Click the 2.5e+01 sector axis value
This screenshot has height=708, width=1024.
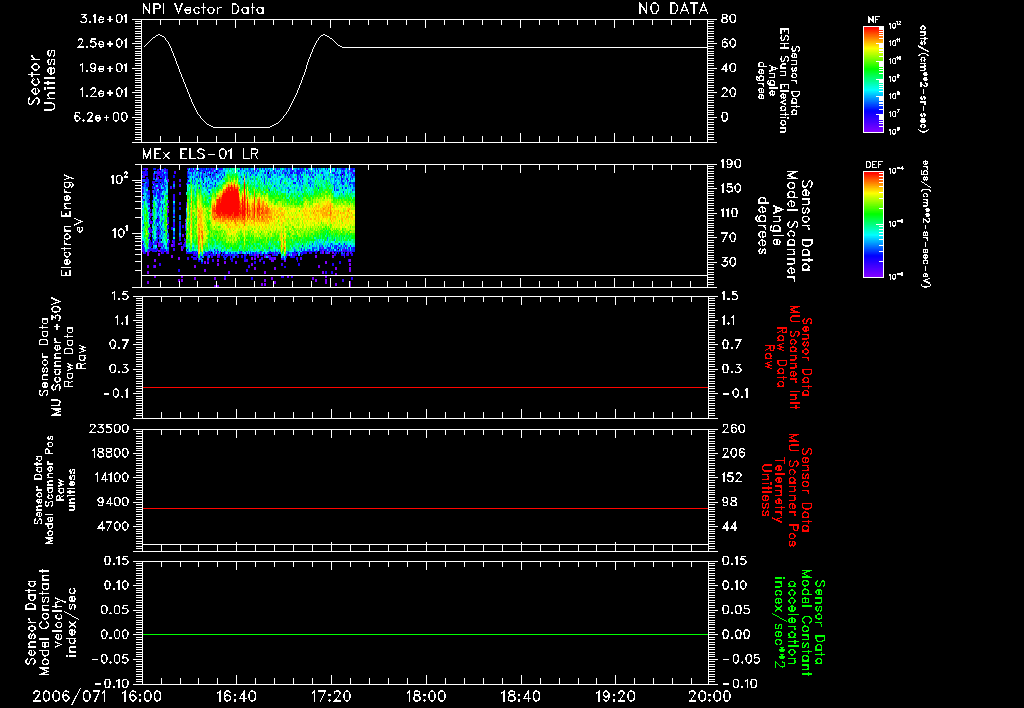pyautogui.click(x=104, y=44)
